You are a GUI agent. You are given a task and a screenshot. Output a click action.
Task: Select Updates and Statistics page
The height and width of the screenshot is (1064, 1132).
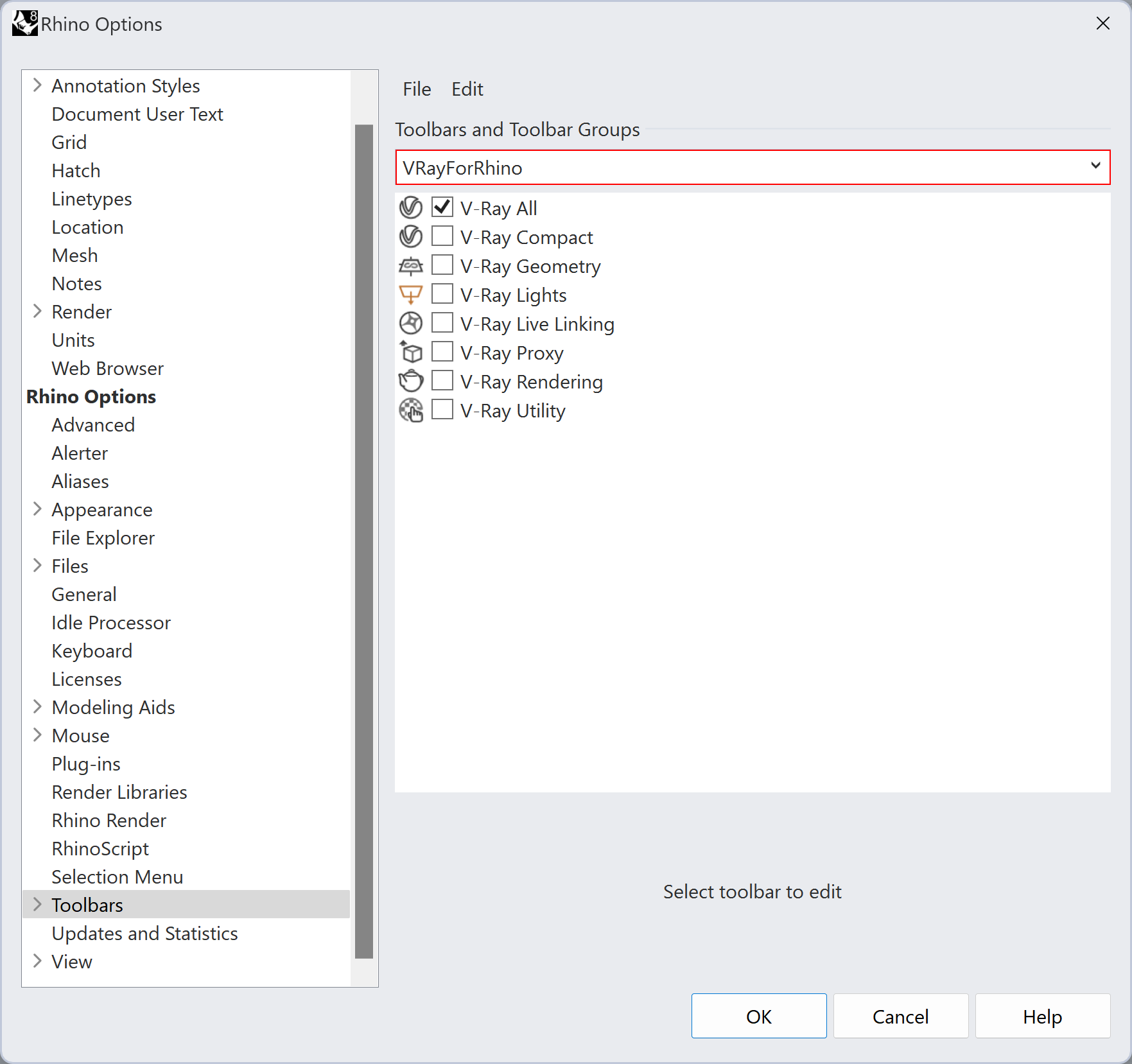pyautogui.click(x=144, y=934)
